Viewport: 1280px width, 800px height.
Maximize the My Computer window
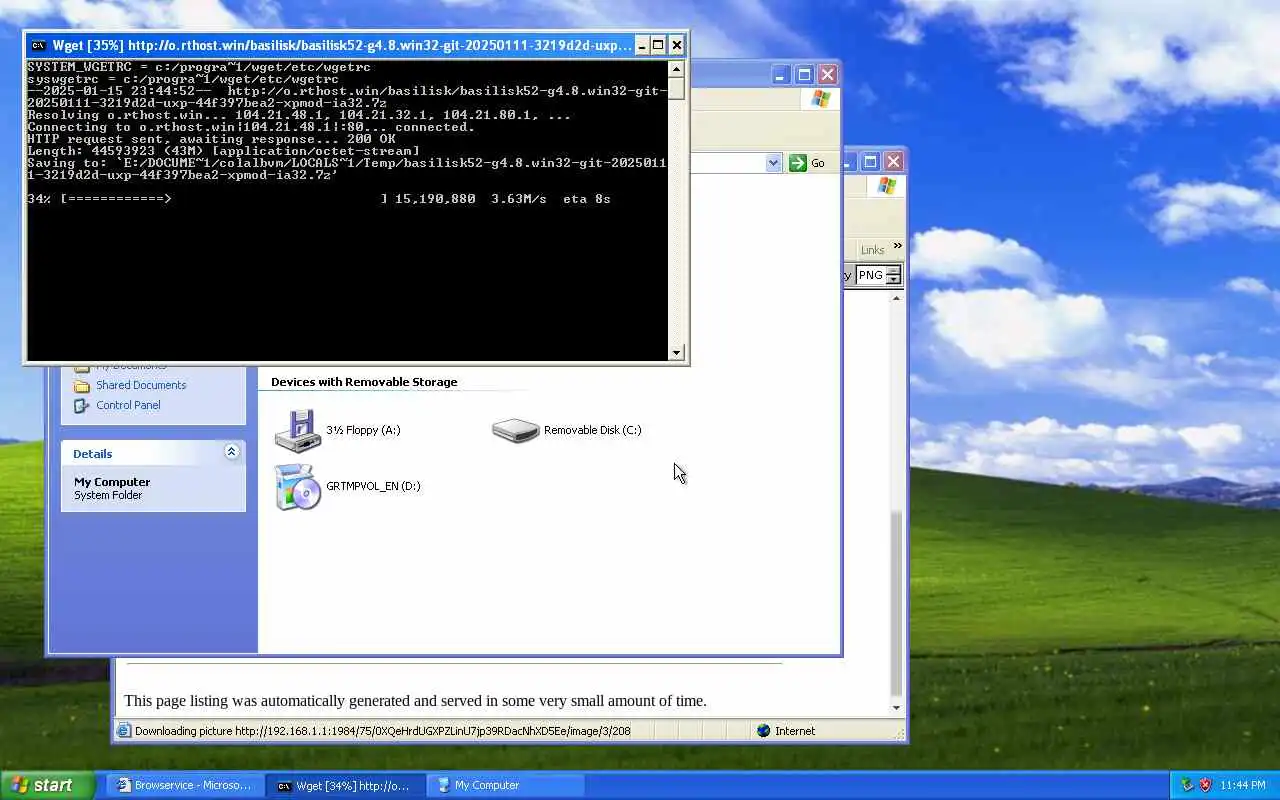tap(804, 75)
